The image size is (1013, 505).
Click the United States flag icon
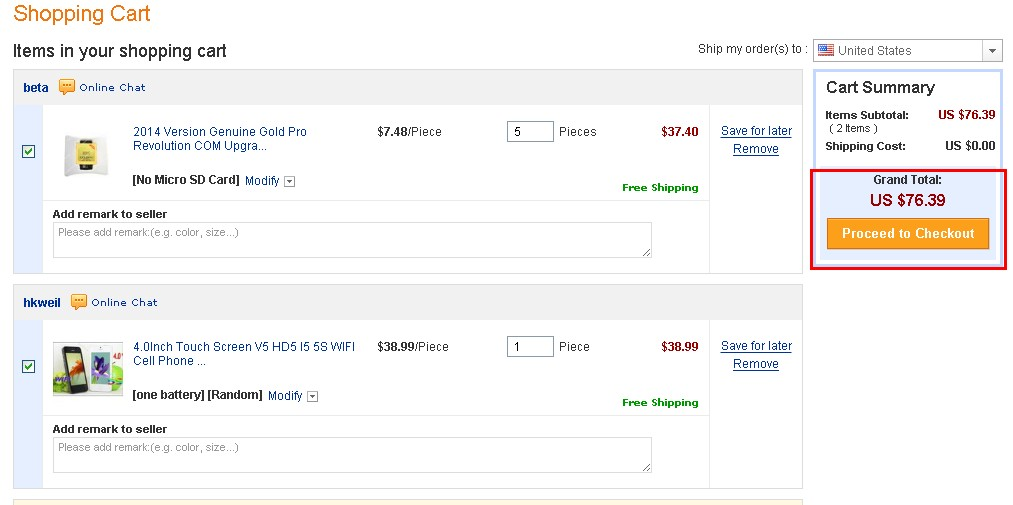[825, 50]
